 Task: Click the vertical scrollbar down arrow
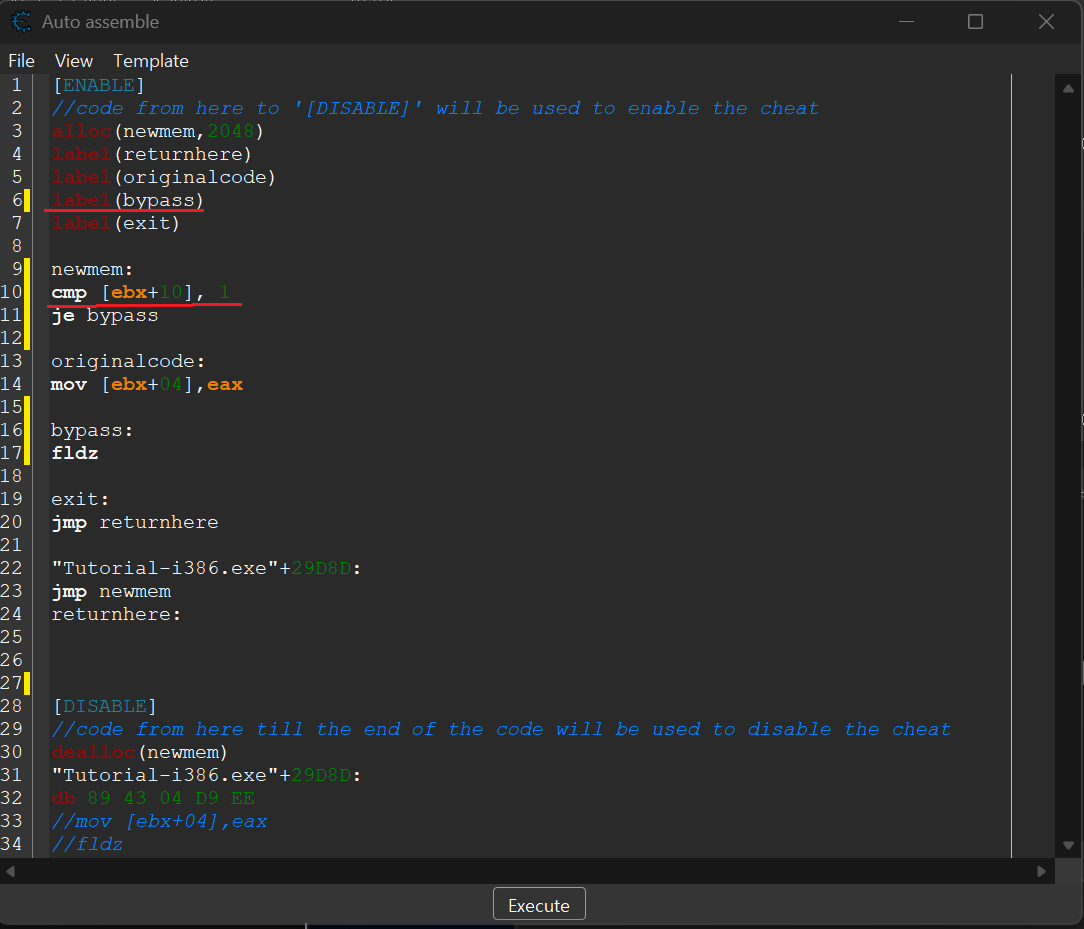pos(1067,846)
